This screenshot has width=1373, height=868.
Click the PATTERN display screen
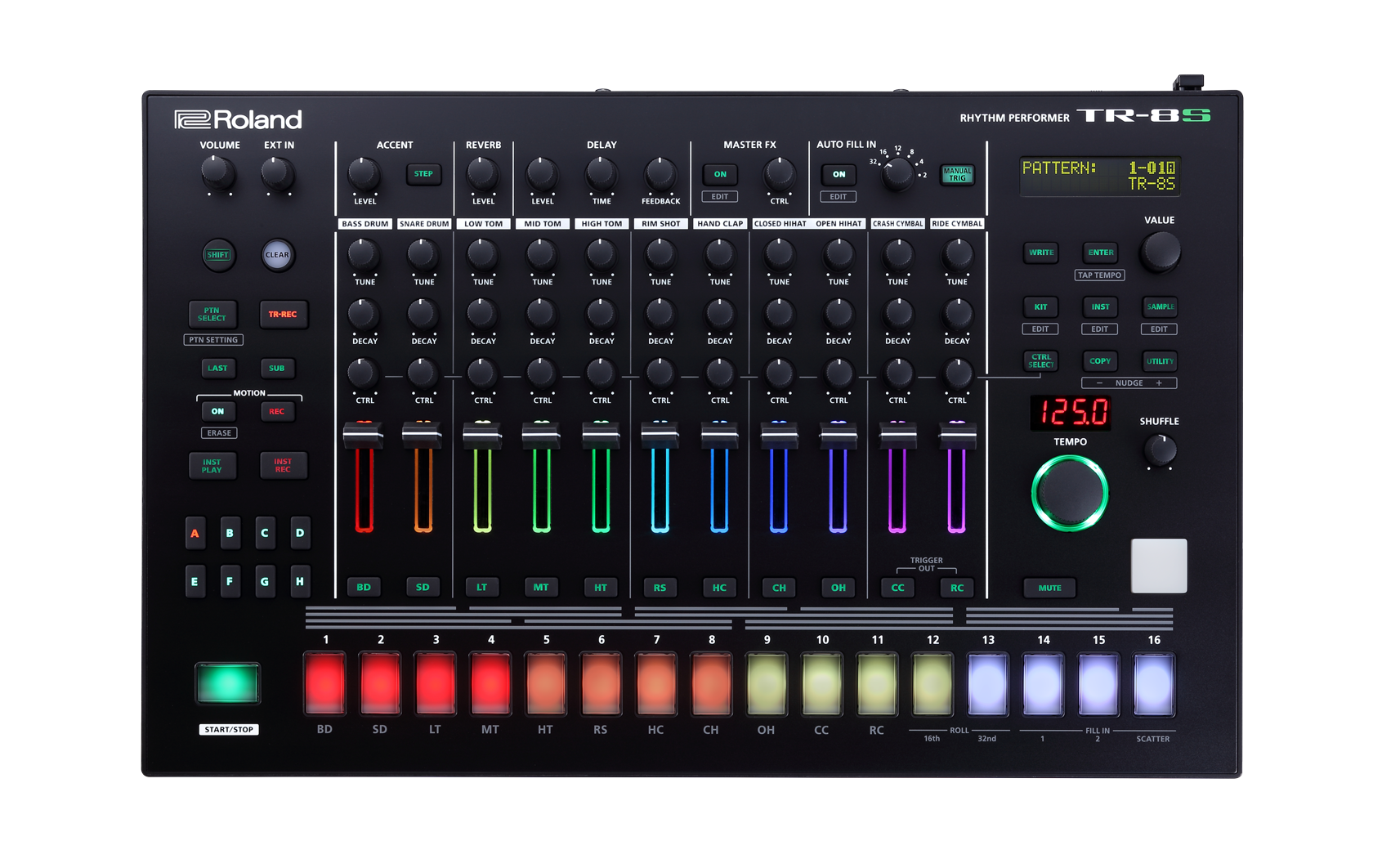tap(1100, 176)
